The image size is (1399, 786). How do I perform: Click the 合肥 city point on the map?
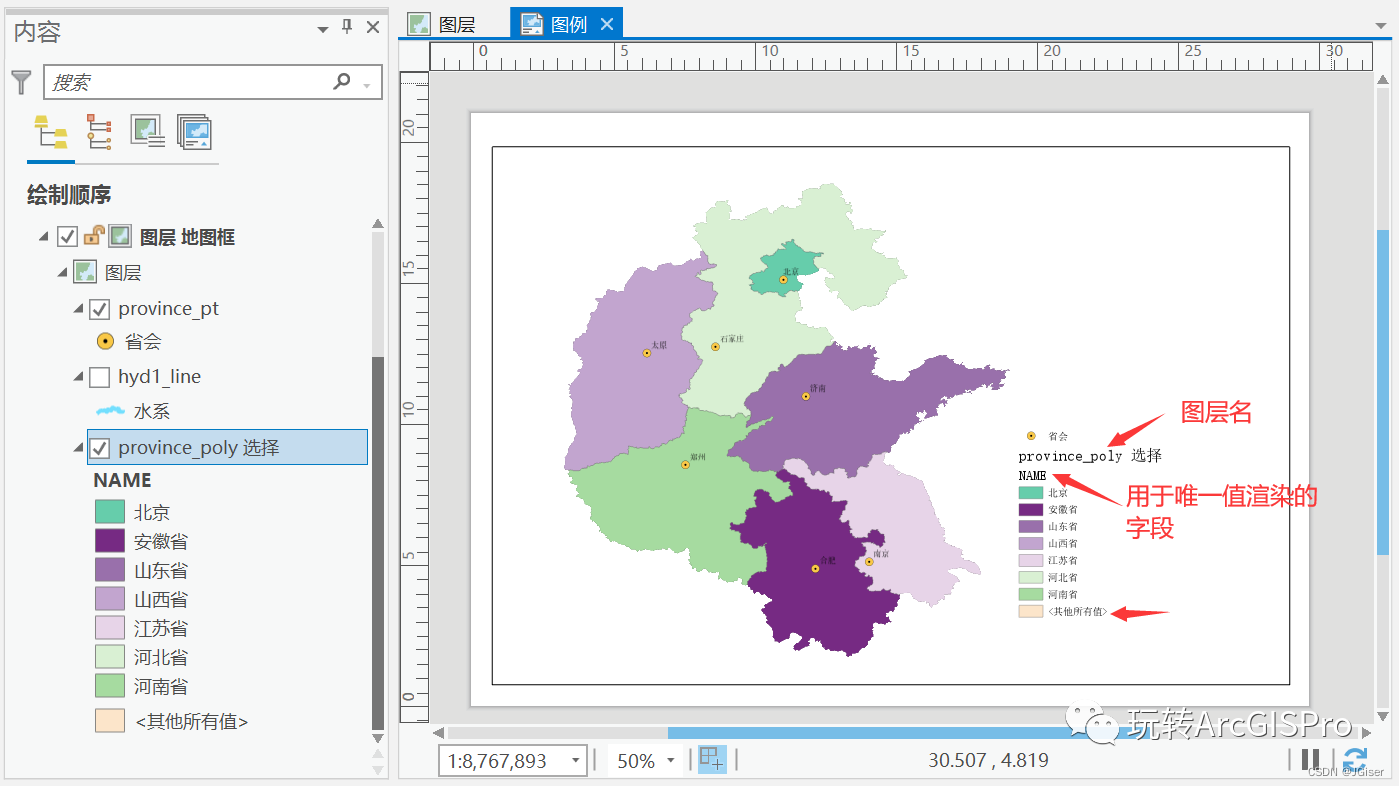pos(815,568)
